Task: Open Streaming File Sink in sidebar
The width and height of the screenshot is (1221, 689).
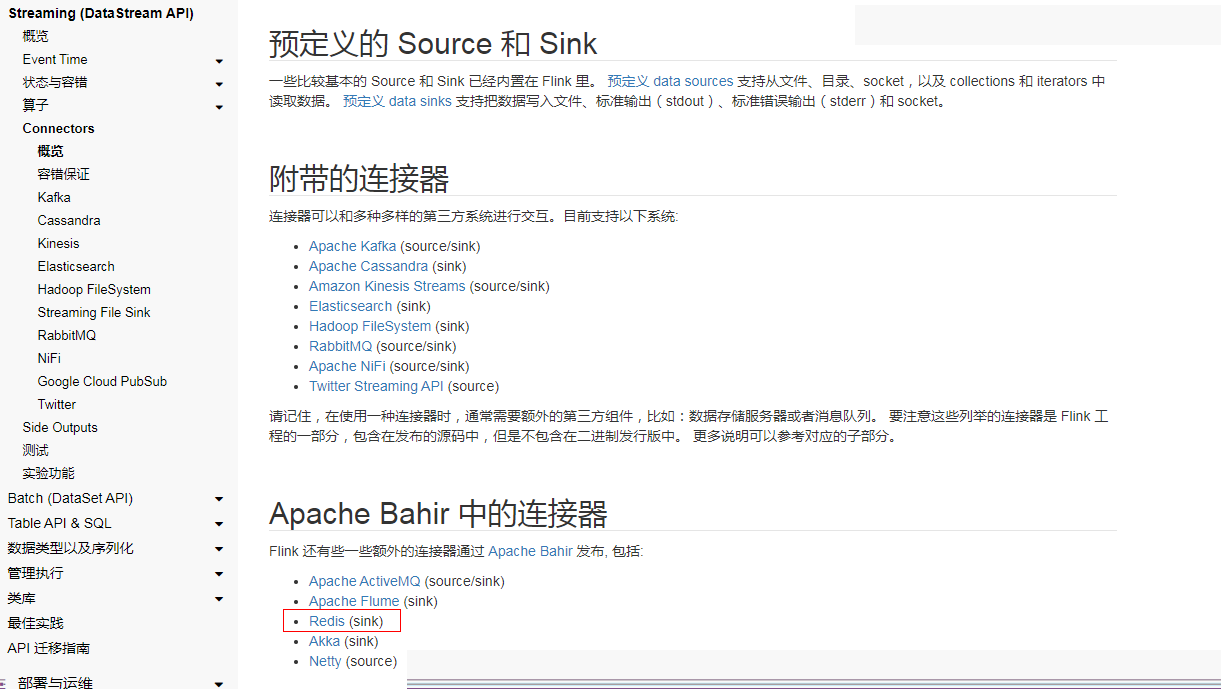Action: [x=94, y=312]
